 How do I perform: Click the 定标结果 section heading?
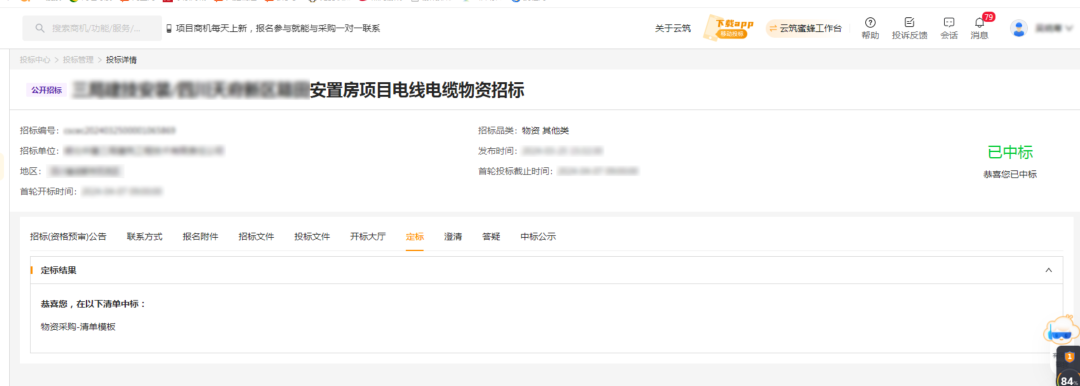tap(59, 270)
